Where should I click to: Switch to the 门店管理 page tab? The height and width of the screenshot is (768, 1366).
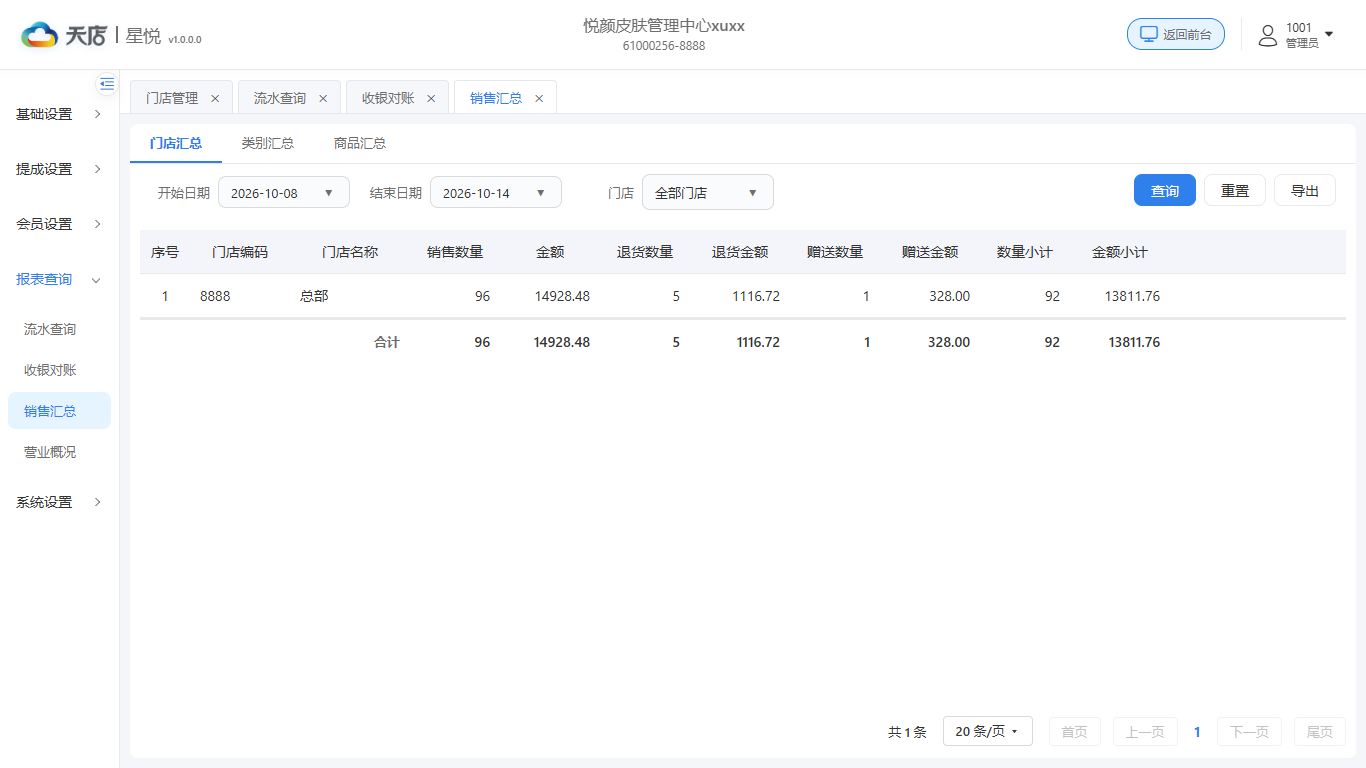(x=172, y=98)
